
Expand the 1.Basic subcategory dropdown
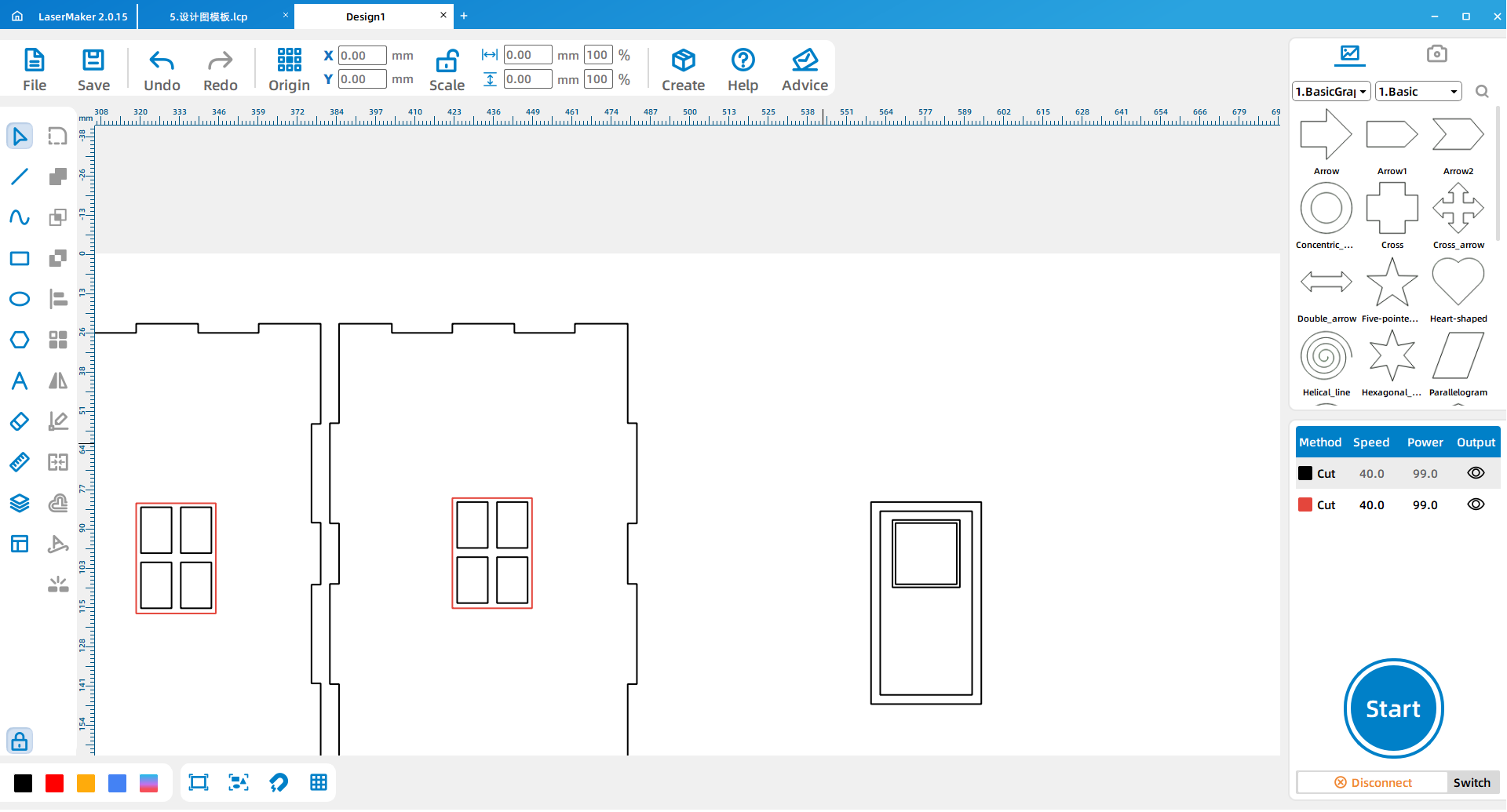coord(1418,92)
